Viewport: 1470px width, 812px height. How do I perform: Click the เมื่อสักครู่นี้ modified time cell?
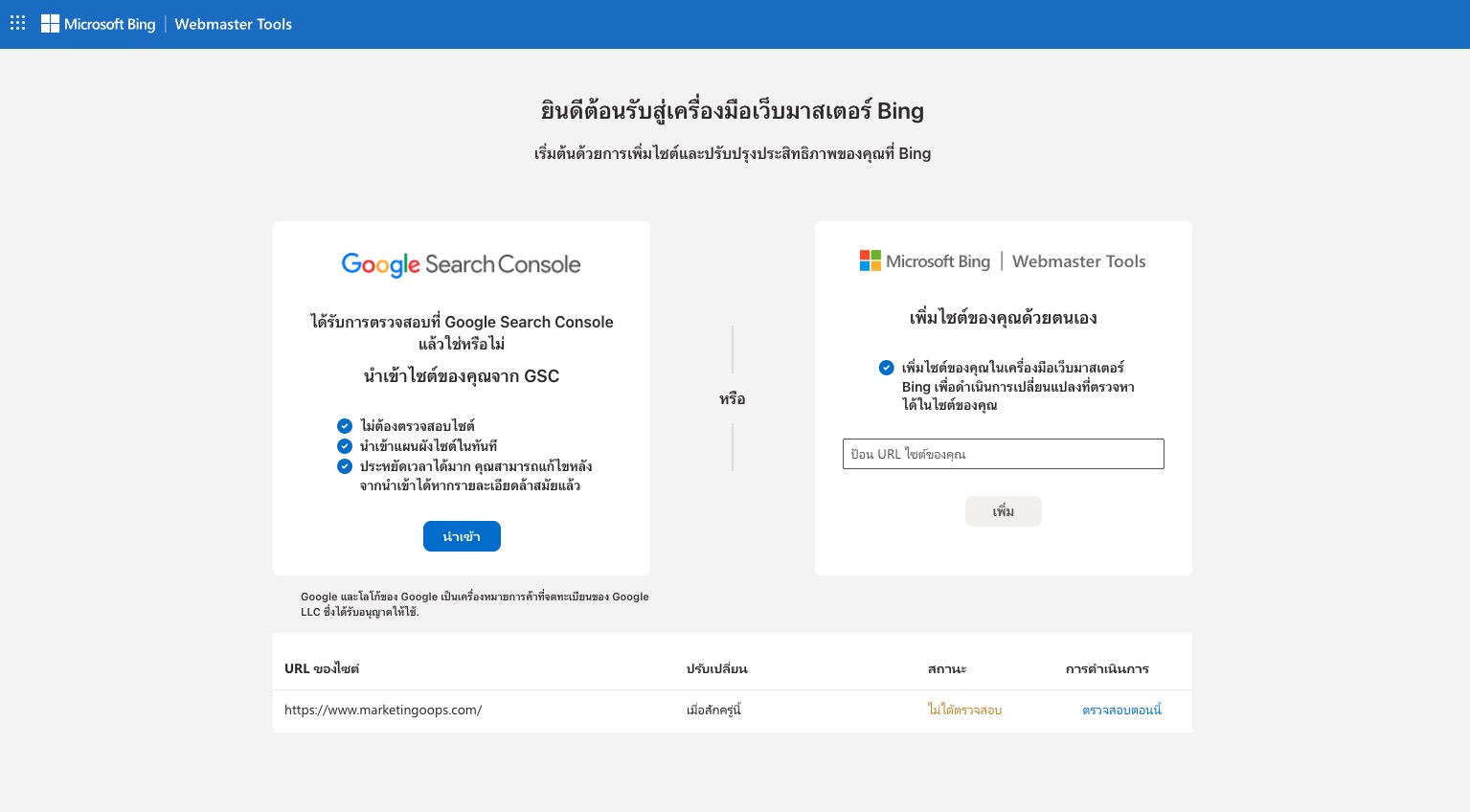714,710
